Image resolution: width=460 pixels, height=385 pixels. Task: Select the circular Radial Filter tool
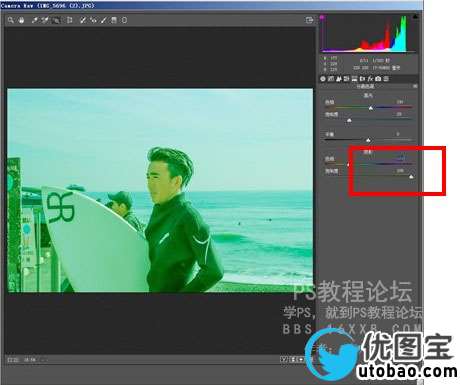point(124,20)
